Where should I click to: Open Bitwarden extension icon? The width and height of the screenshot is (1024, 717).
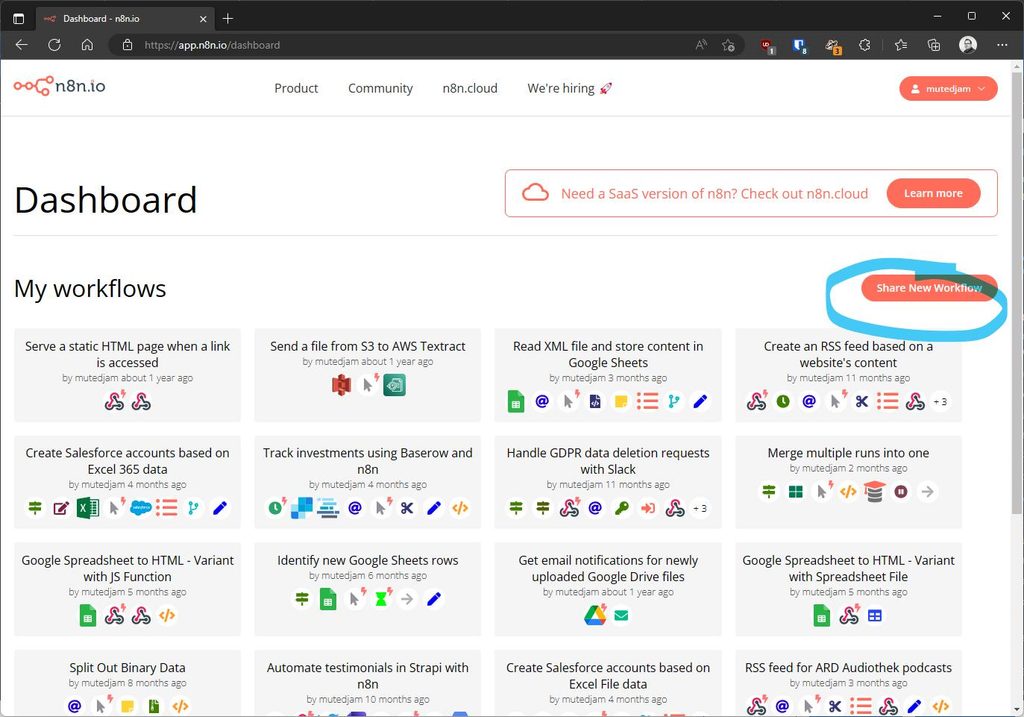coord(799,46)
